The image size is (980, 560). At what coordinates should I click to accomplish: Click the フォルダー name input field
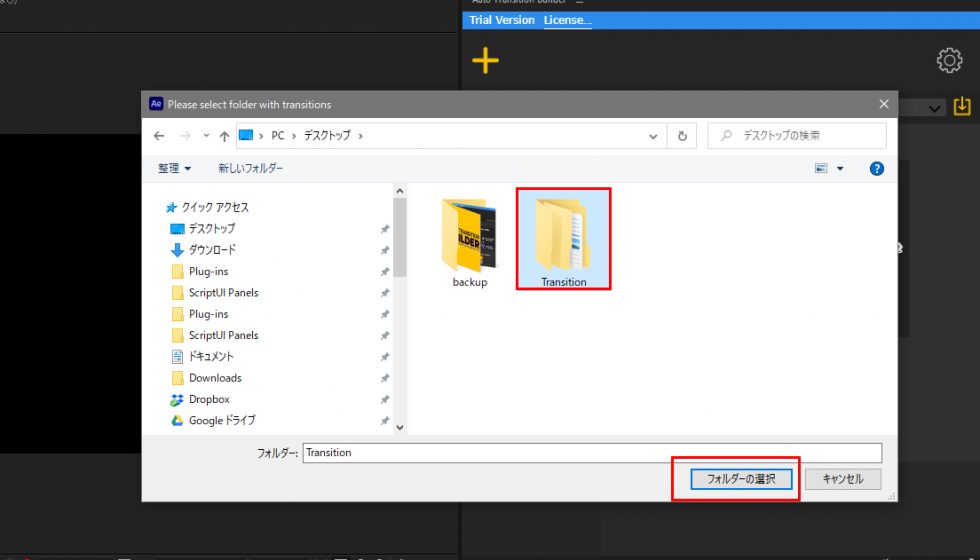click(592, 452)
